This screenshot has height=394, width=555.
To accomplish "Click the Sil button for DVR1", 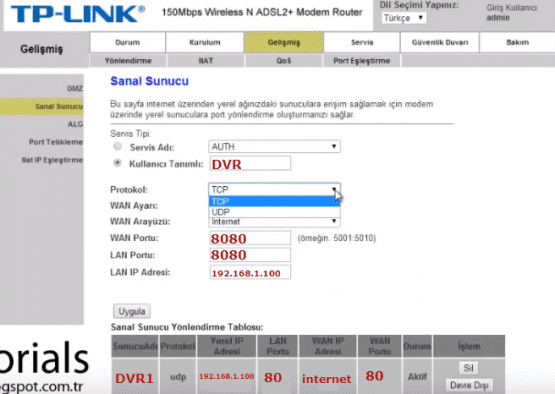I will (469, 368).
